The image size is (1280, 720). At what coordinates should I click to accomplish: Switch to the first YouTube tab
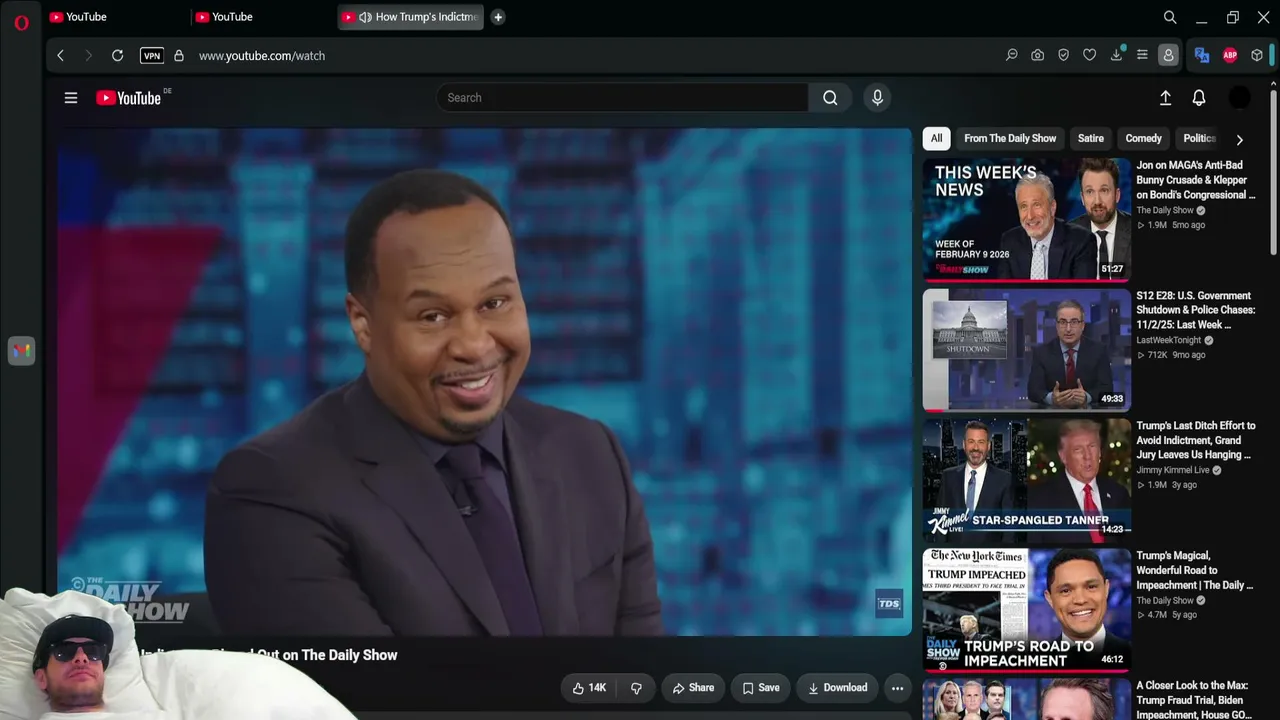[x=116, y=17]
